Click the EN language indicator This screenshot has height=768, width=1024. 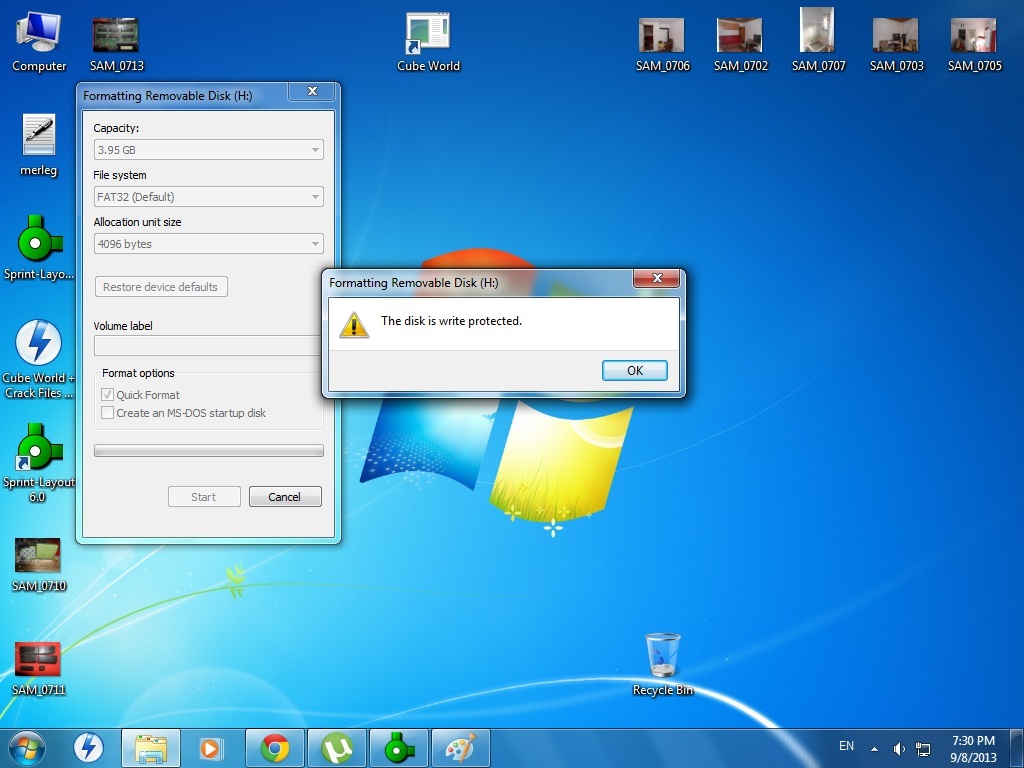[846, 746]
